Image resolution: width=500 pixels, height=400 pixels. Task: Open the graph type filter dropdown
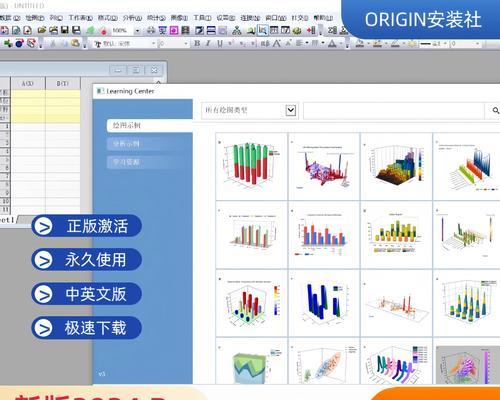(291, 110)
